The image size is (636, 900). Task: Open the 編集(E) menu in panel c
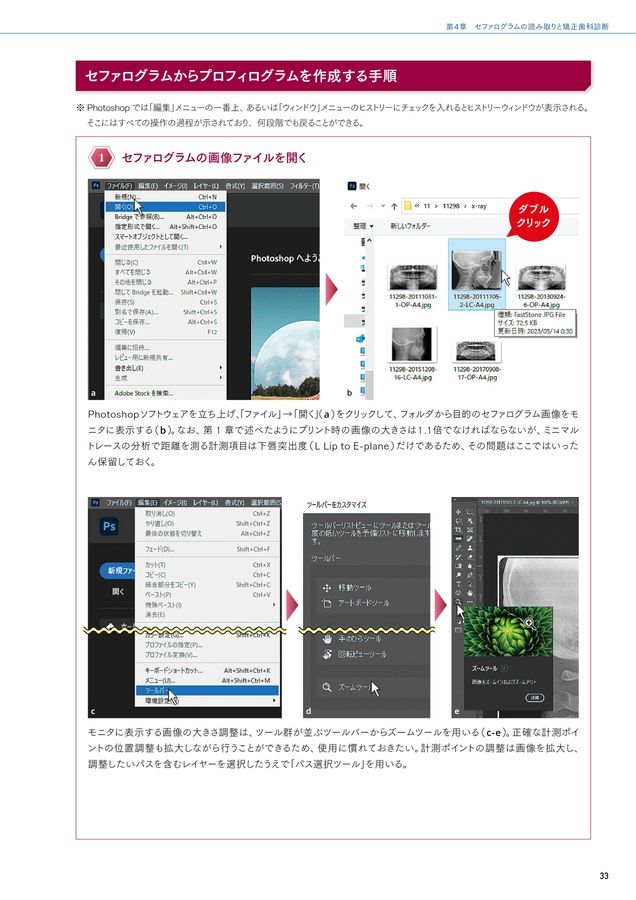click(148, 502)
